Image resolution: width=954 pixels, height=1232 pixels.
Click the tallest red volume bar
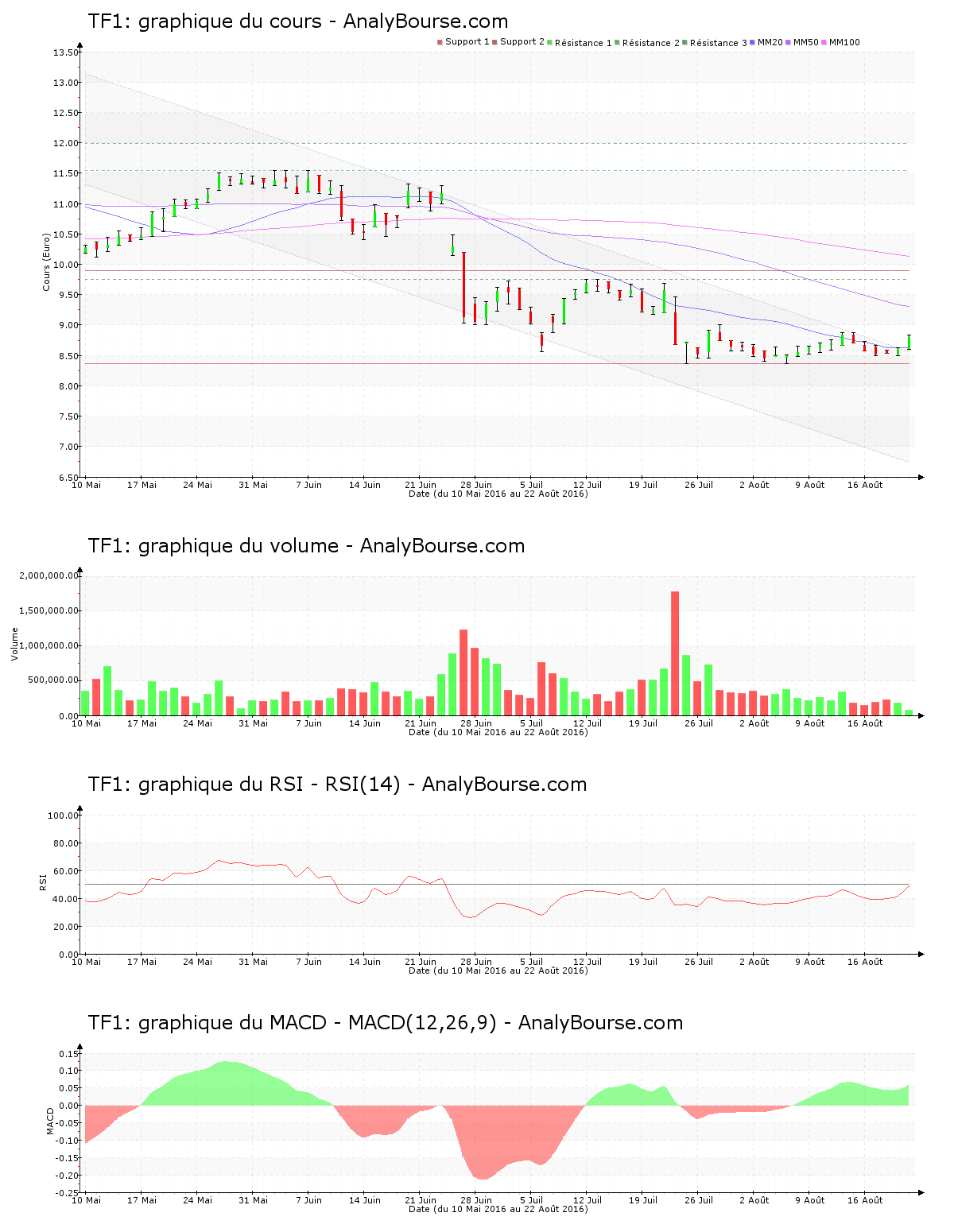[675, 653]
